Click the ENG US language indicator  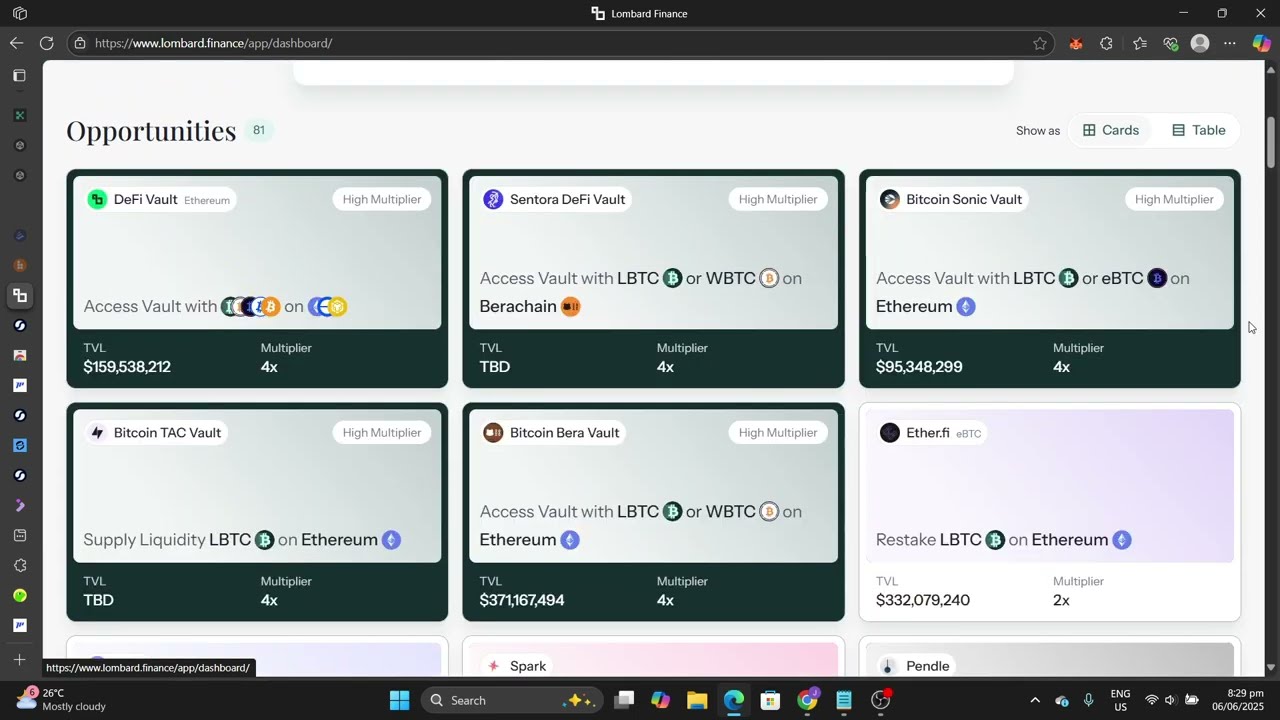(1121, 700)
